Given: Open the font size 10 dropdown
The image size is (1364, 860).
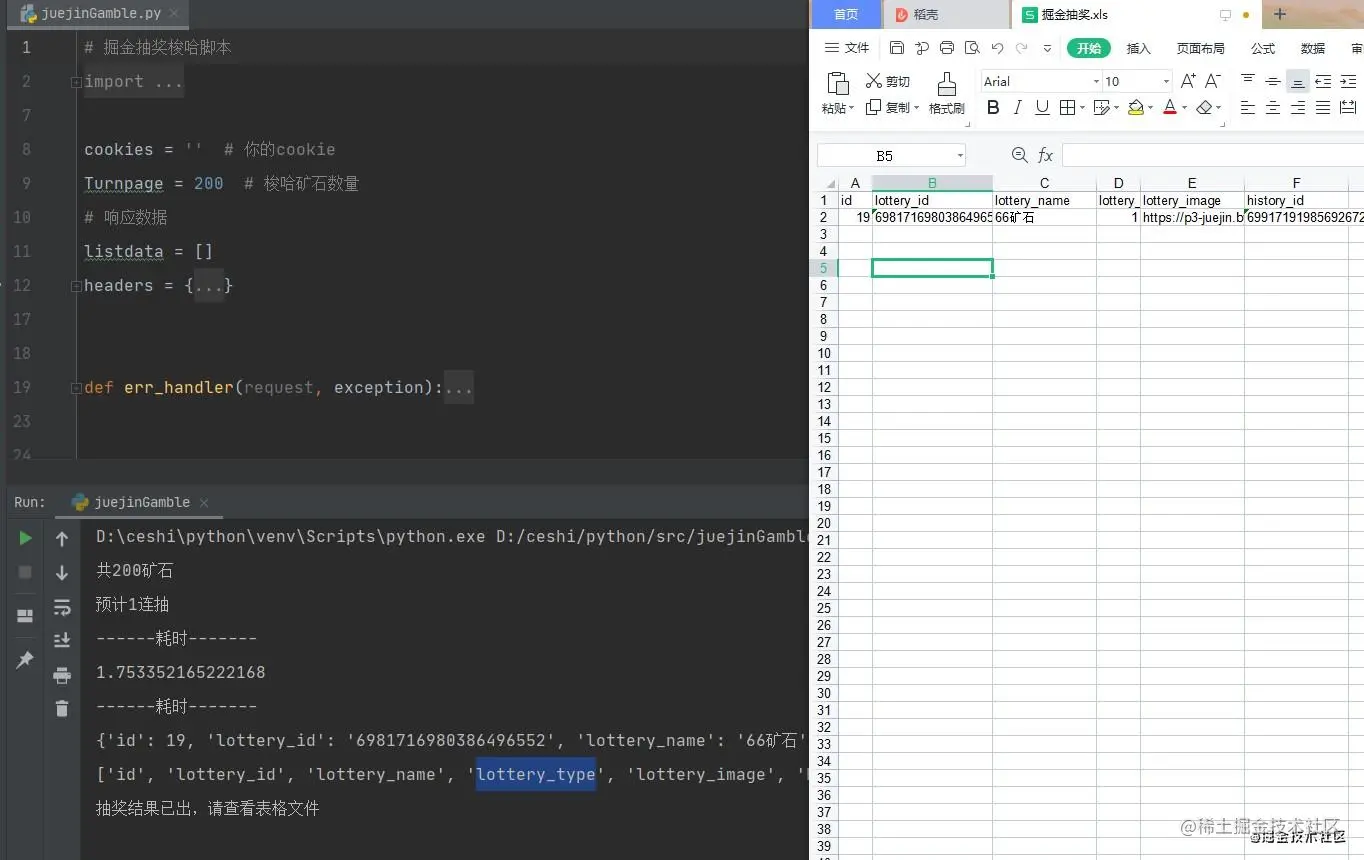Looking at the screenshot, I should point(1166,82).
